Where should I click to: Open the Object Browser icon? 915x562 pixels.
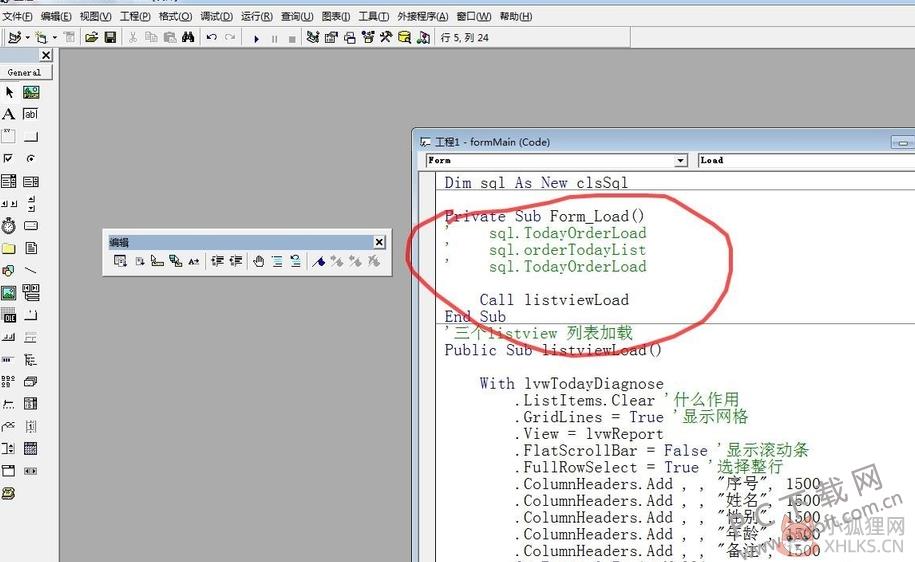click(x=368, y=37)
